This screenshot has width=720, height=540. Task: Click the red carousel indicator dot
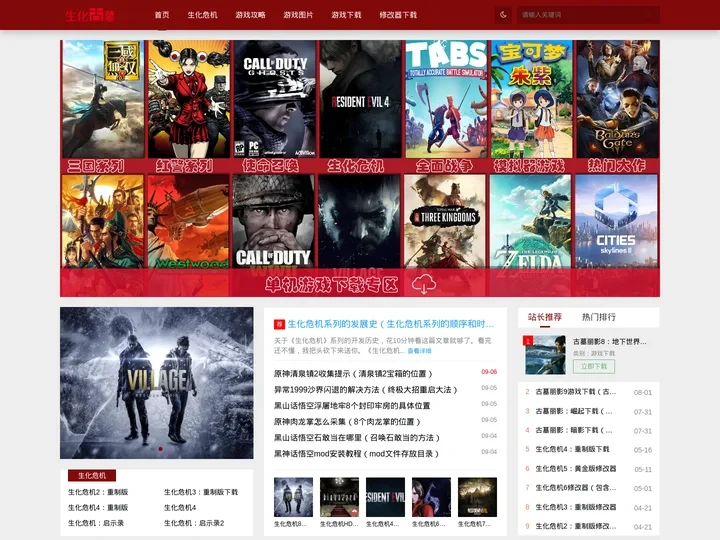160,449
